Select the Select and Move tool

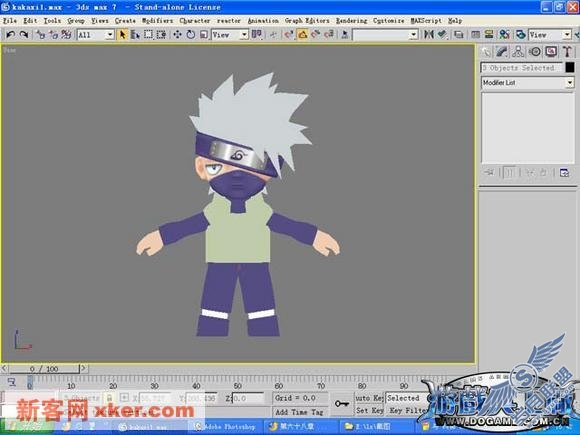click(x=178, y=35)
